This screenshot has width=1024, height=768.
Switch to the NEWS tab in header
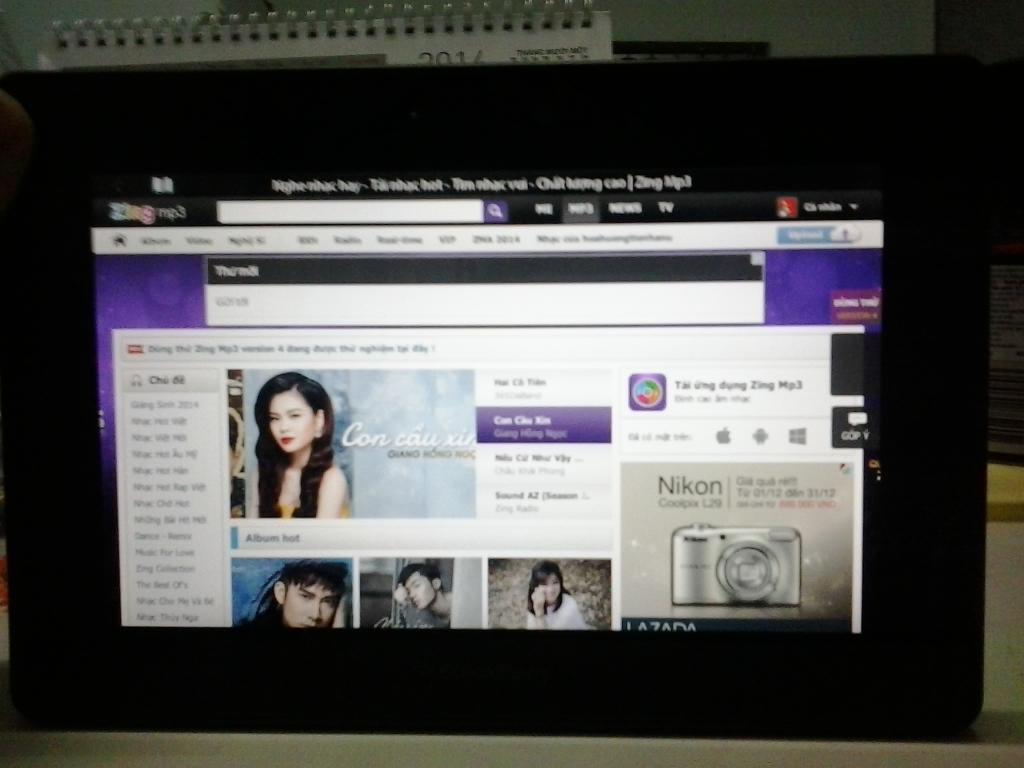[x=625, y=208]
